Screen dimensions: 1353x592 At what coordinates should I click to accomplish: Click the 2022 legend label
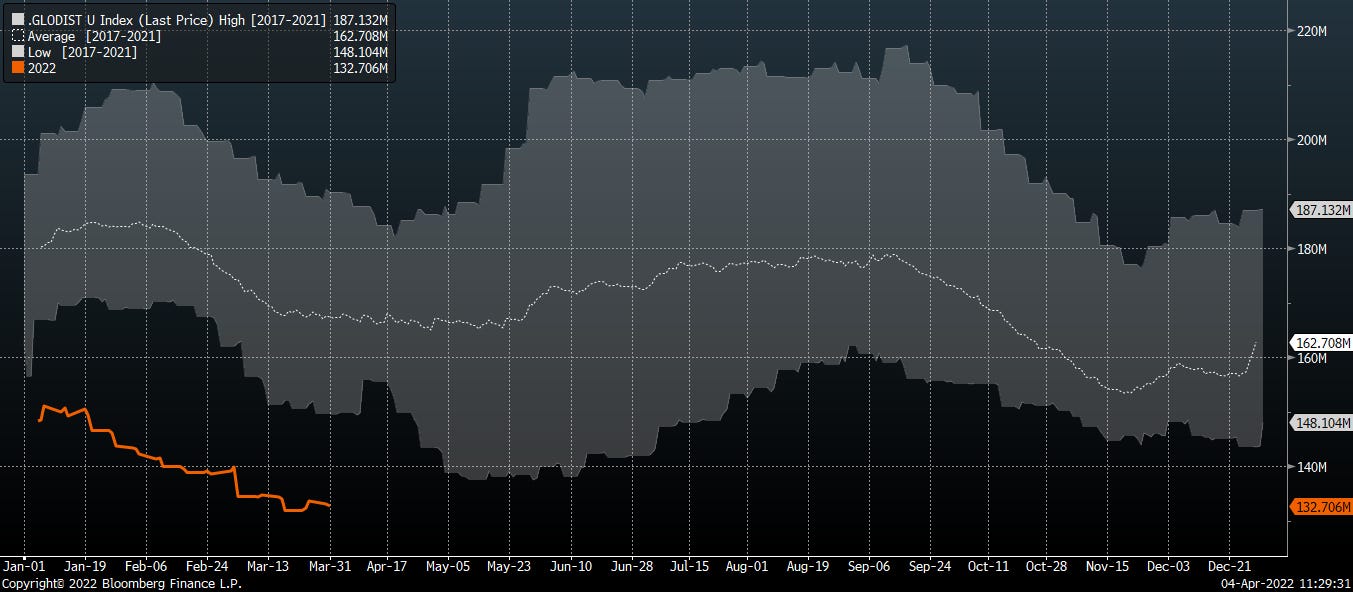[42, 68]
